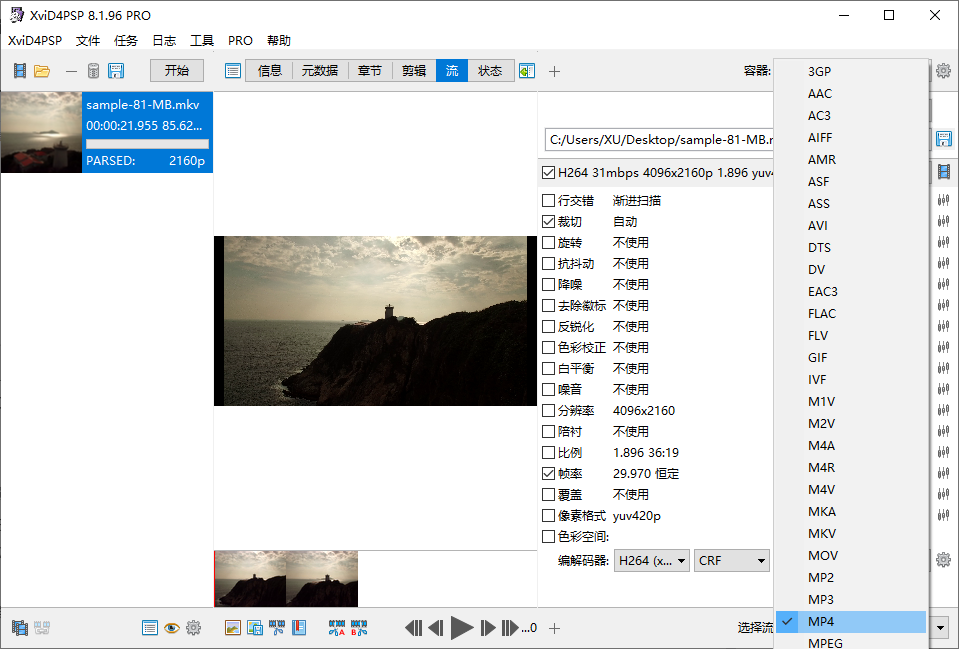Screen dimensions: 959x649
Task: Click the gear icon next to container dropdown
Action: 943,71
